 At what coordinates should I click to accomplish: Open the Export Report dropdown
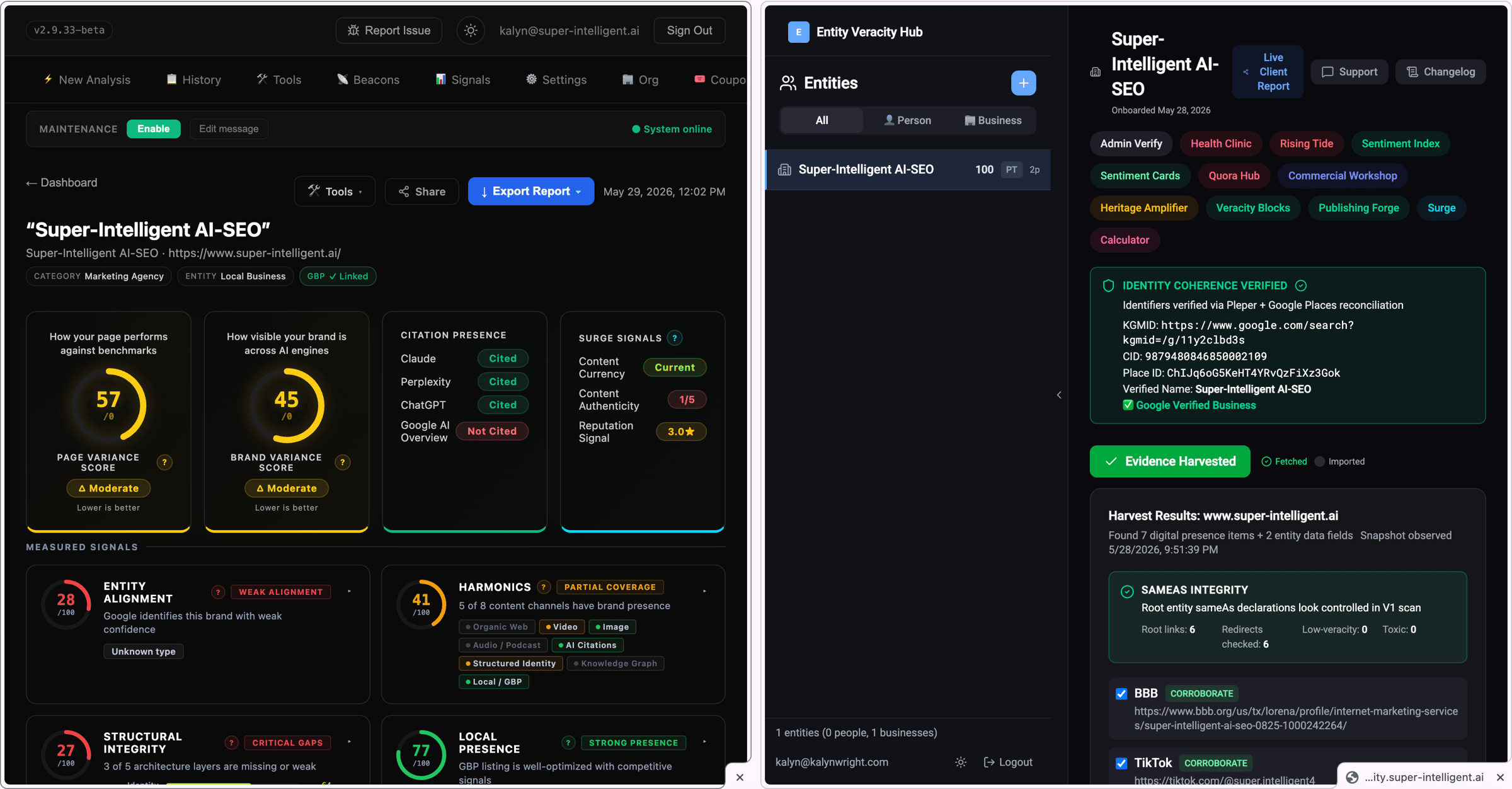tap(530, 192)
